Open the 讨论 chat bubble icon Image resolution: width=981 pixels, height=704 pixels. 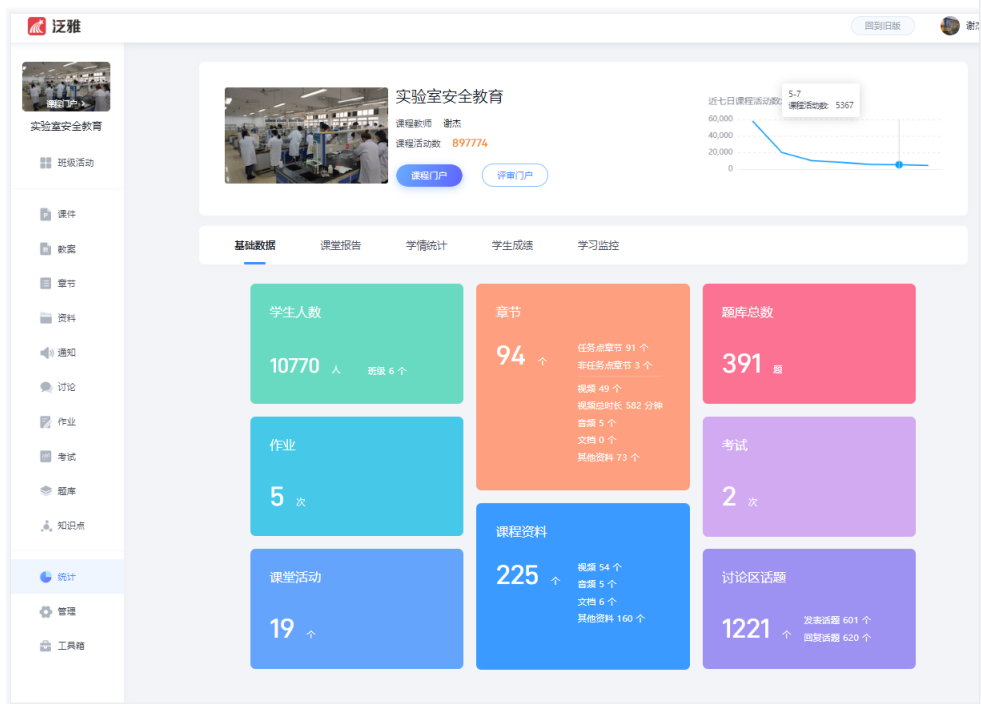pos(45,387)
